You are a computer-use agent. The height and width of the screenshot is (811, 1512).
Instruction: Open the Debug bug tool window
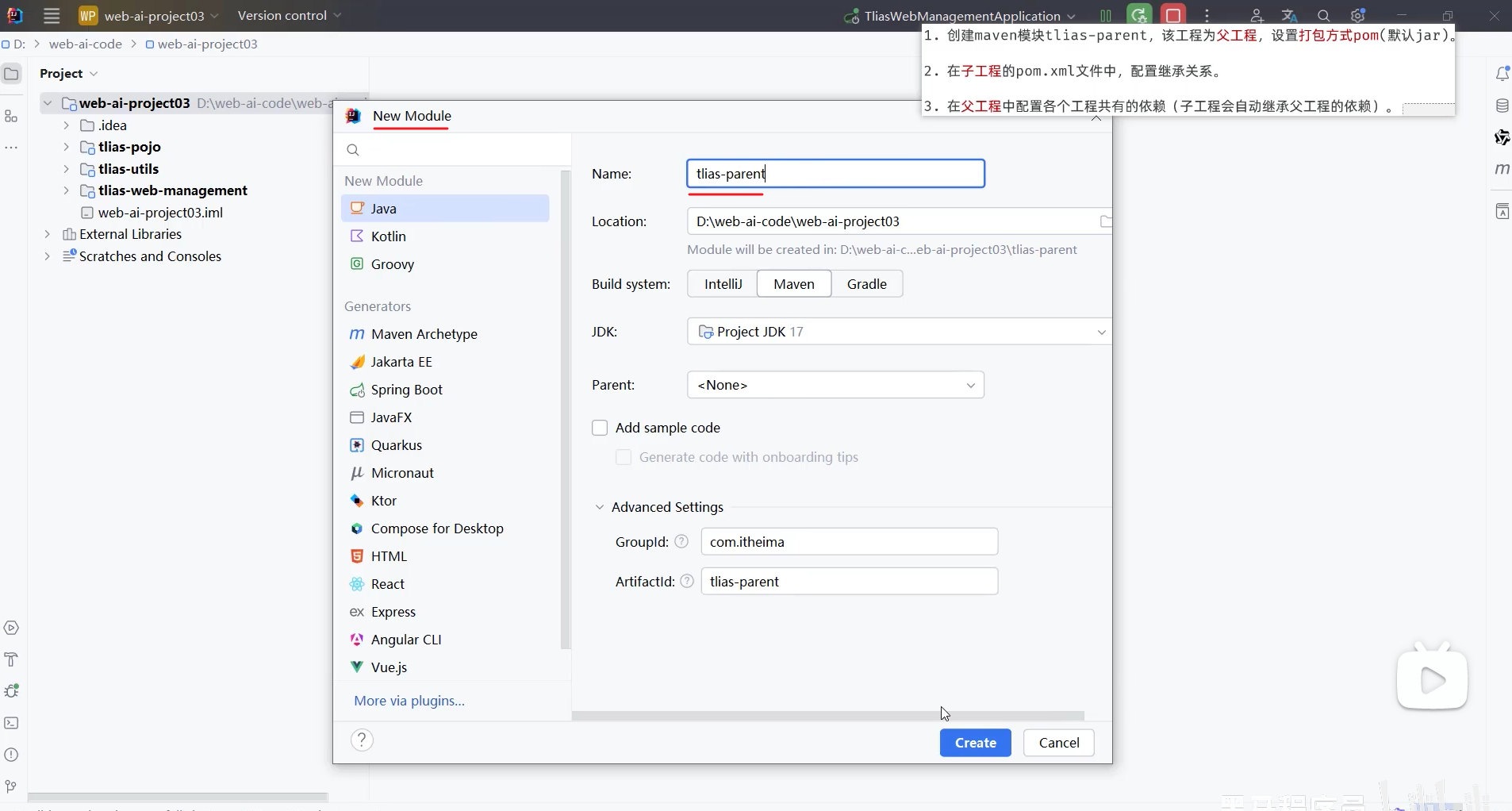click(11, 691)
